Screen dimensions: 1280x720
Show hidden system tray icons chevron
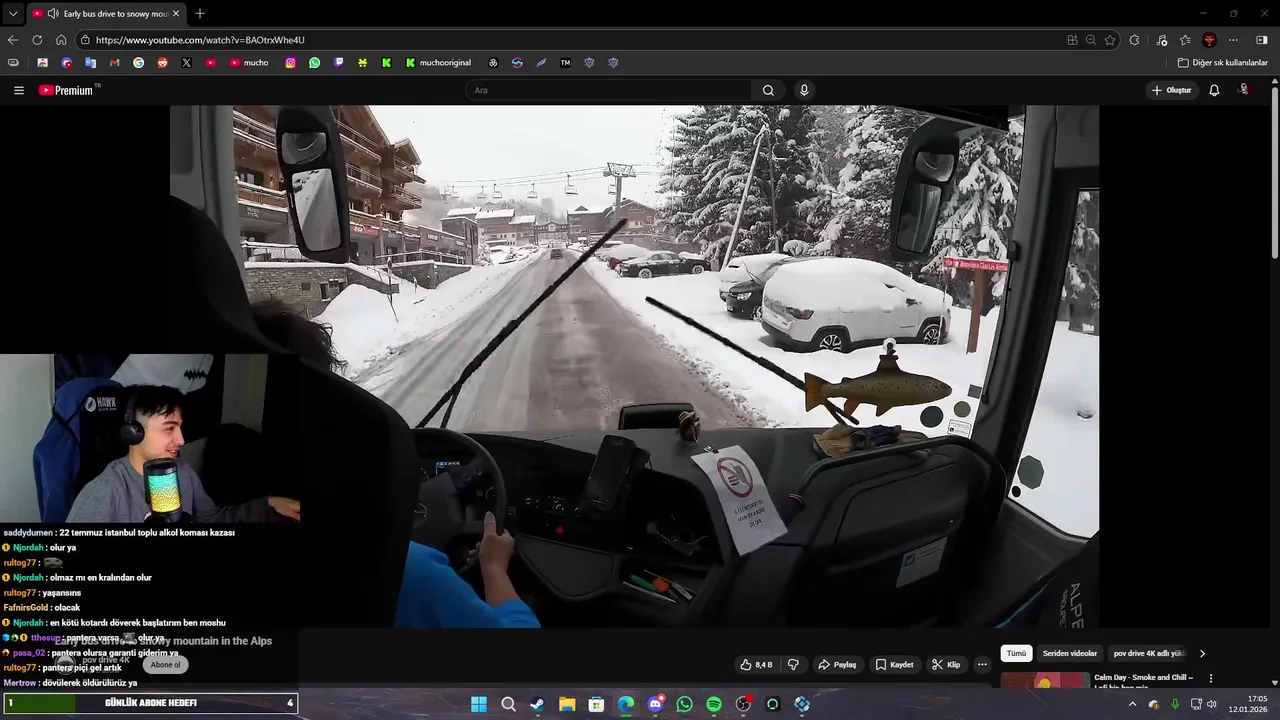(1132, 704)
